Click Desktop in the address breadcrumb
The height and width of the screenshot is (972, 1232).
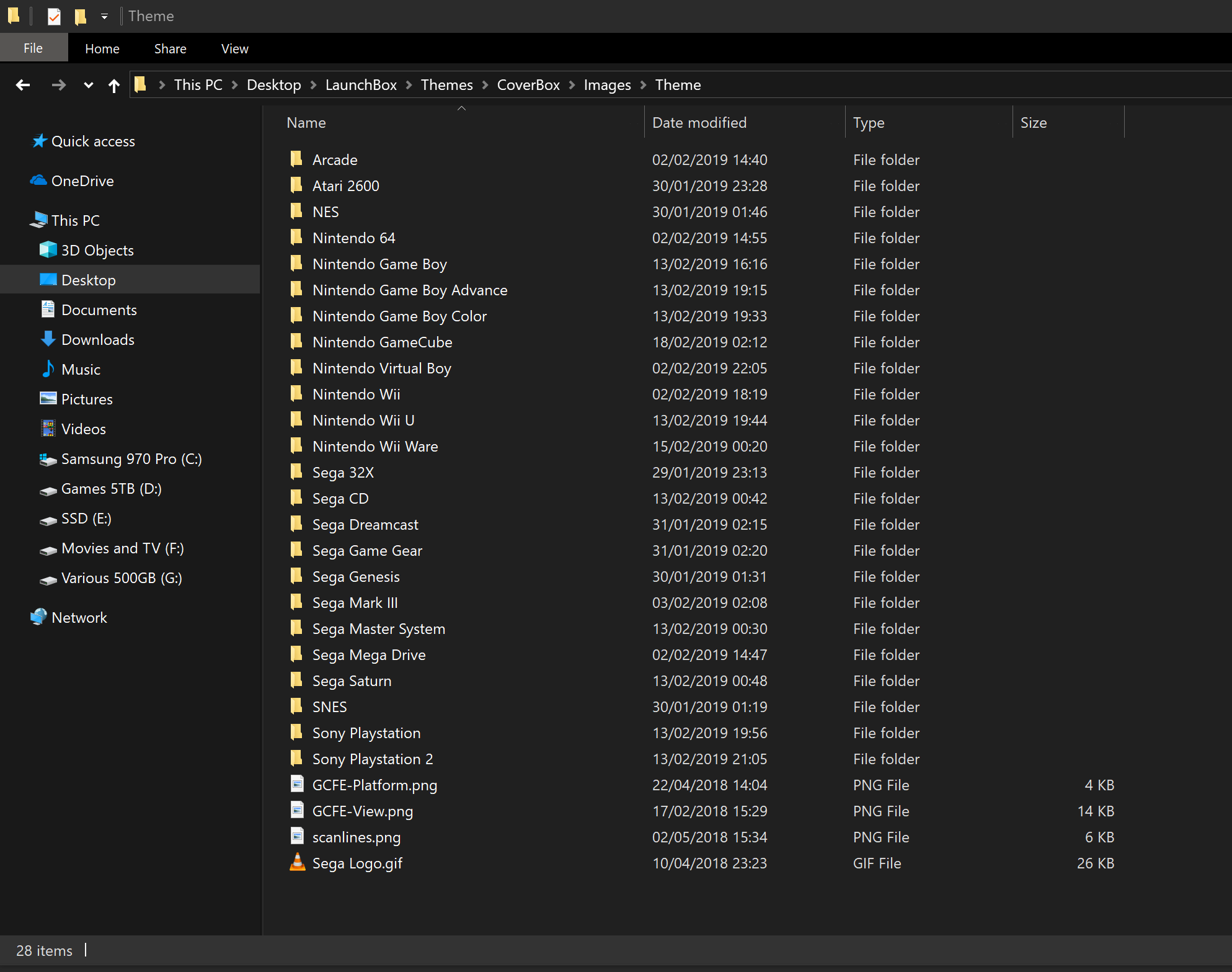point(273,85)
